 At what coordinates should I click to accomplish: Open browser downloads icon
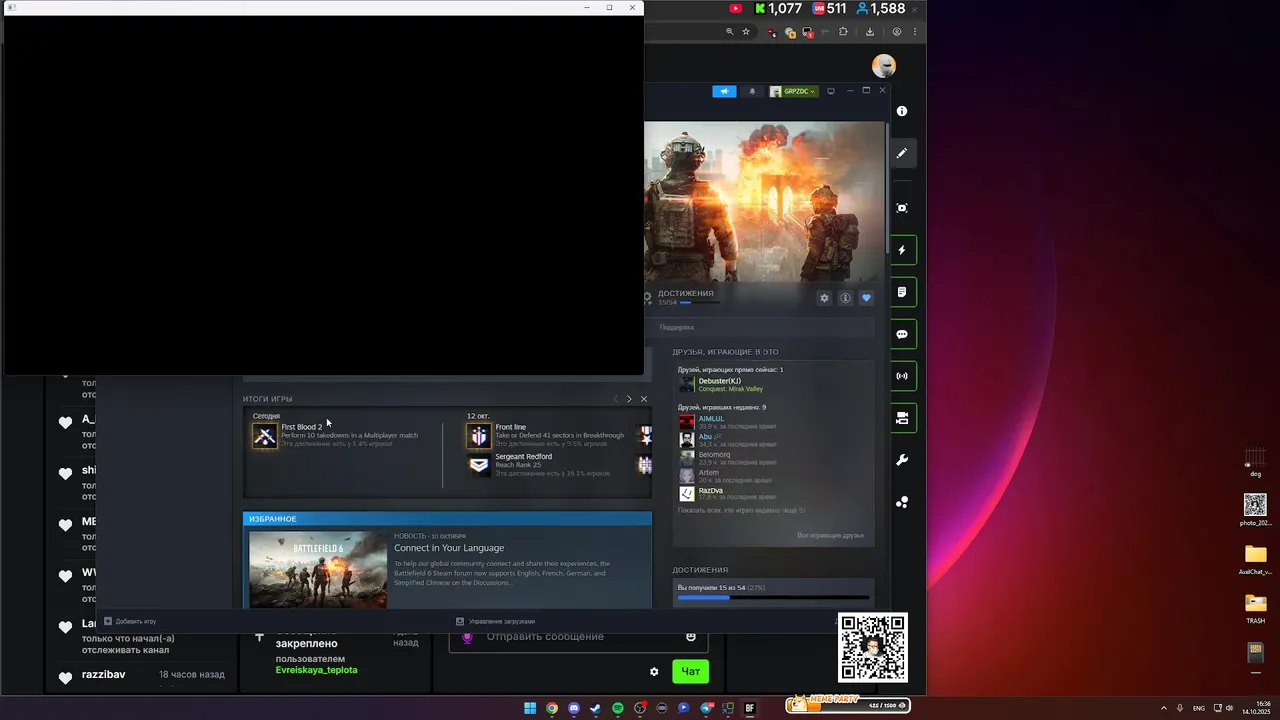869,32
